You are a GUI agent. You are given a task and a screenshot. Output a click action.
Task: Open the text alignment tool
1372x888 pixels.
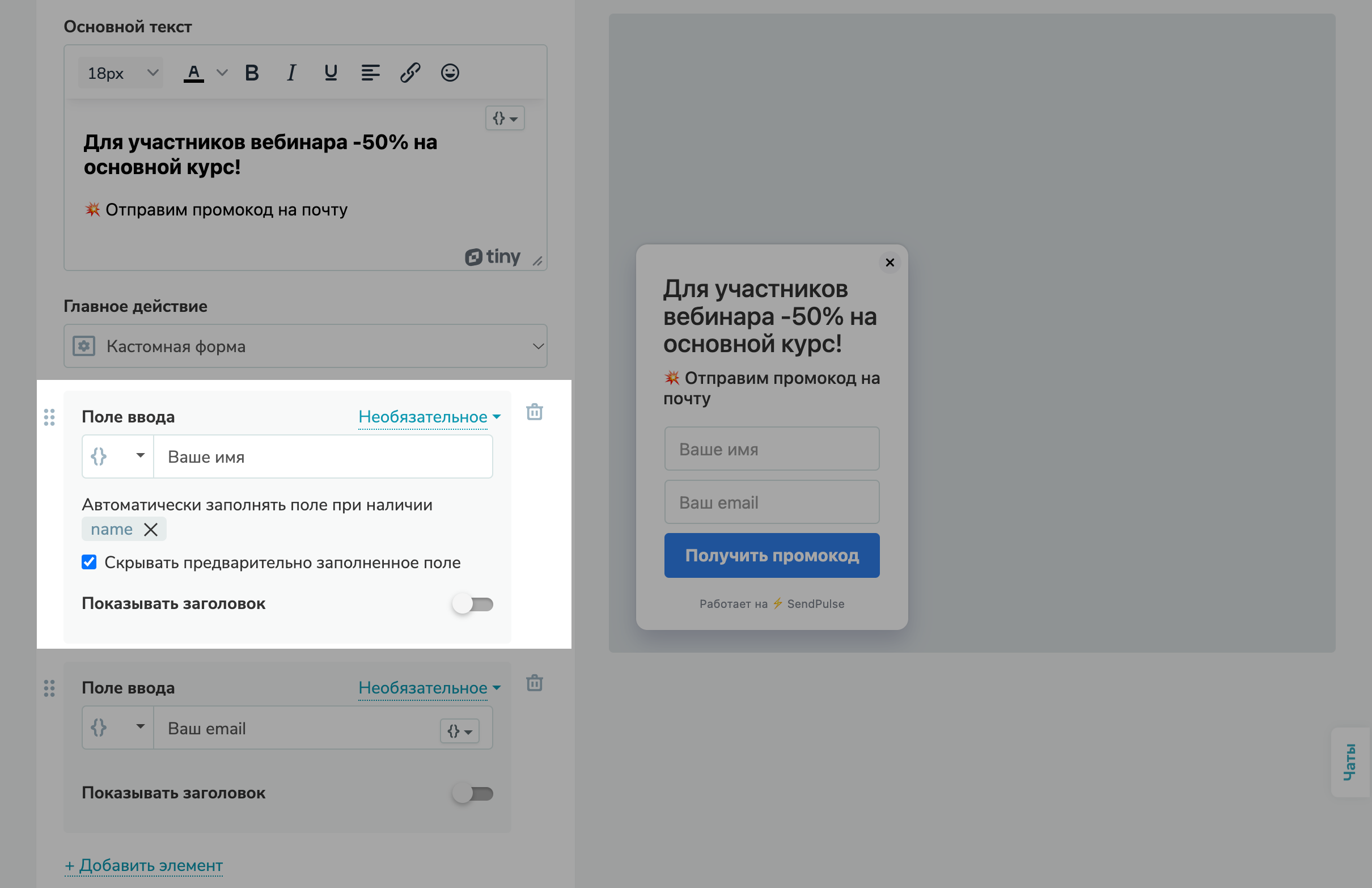pyautogui.click(x=370, y=72)
